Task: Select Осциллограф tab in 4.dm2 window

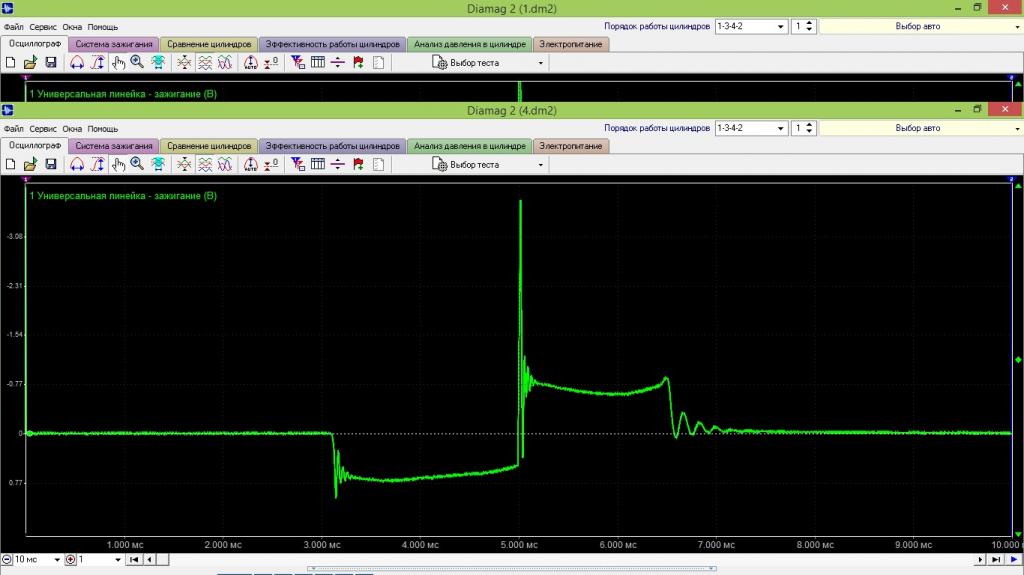Action: point(35,145)
